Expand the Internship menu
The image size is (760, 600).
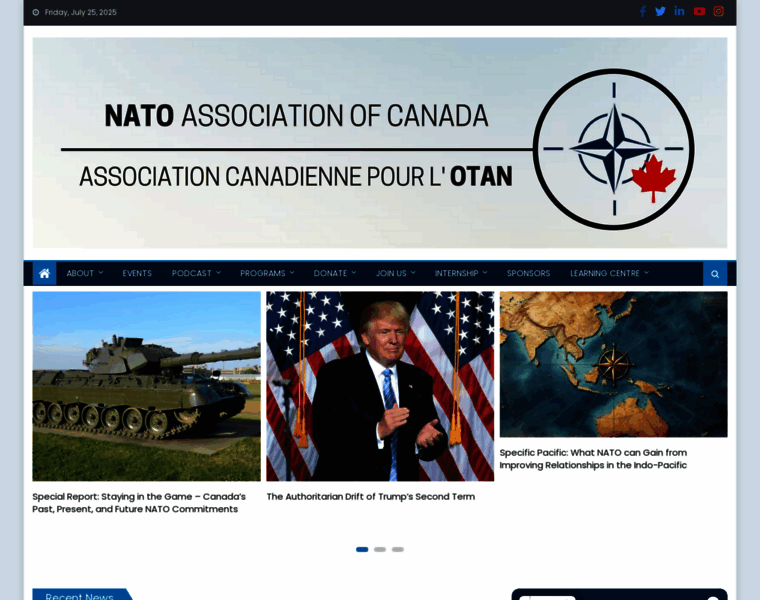click(x=461, y=273)
